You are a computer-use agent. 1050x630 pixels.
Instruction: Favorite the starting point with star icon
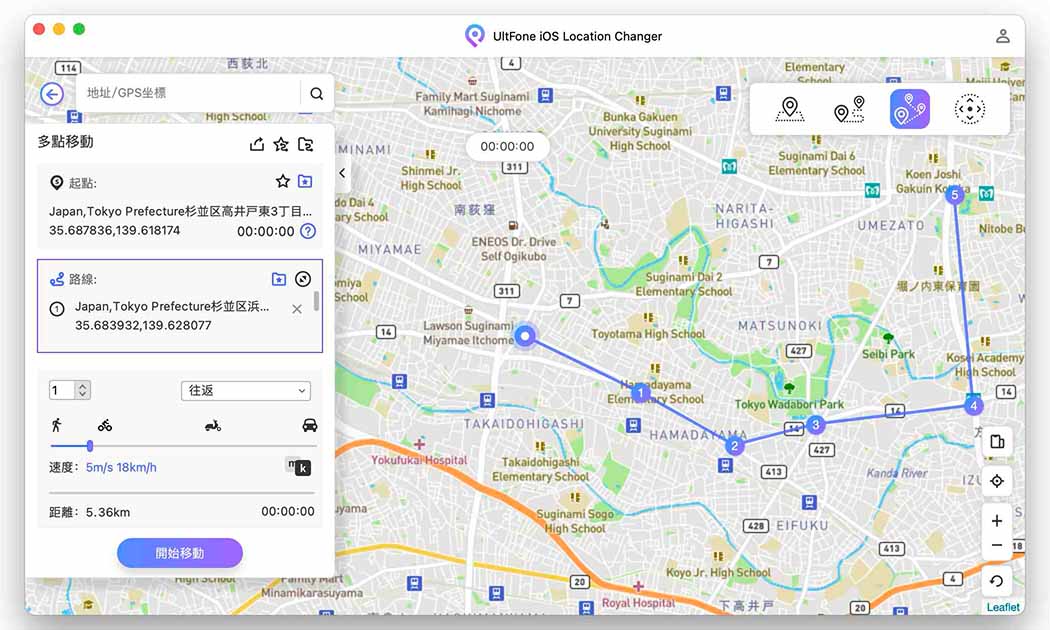pos(283,181)
